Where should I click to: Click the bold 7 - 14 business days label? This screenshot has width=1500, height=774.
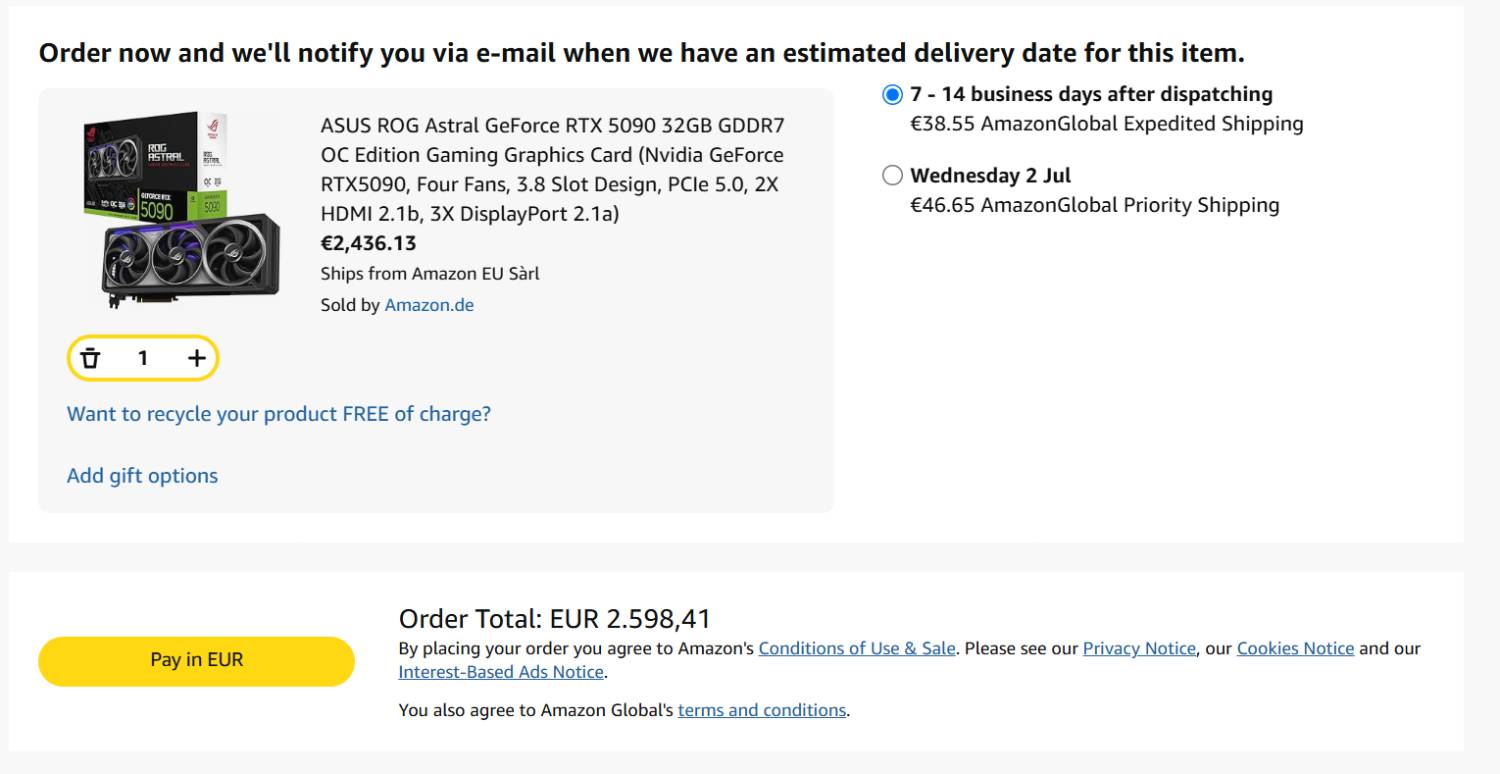pos(1091,94)
